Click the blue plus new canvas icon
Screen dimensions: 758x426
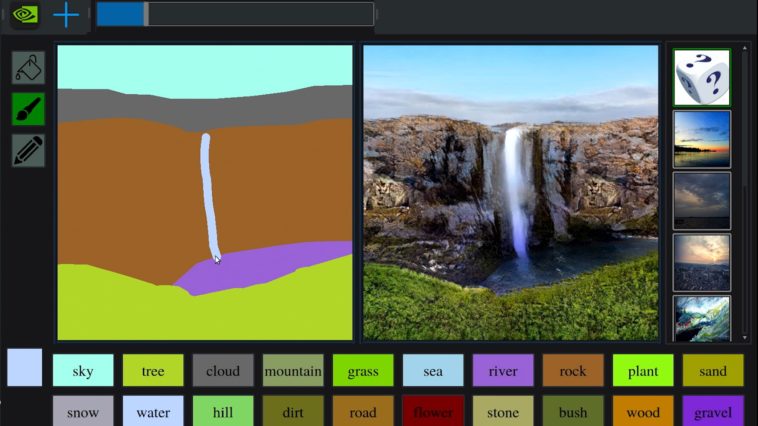click(x=66, y=15)
